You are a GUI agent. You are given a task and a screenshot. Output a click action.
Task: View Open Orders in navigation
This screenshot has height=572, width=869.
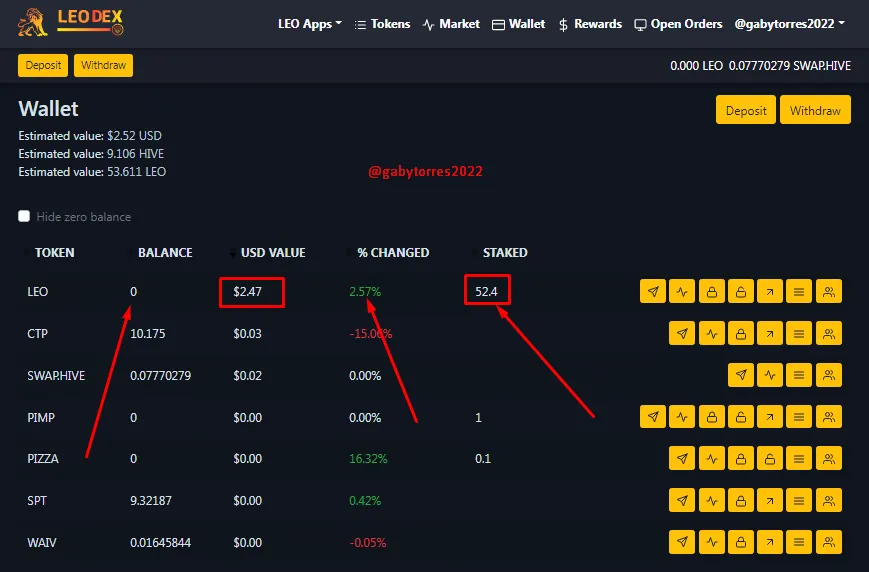tap(678, 24)
